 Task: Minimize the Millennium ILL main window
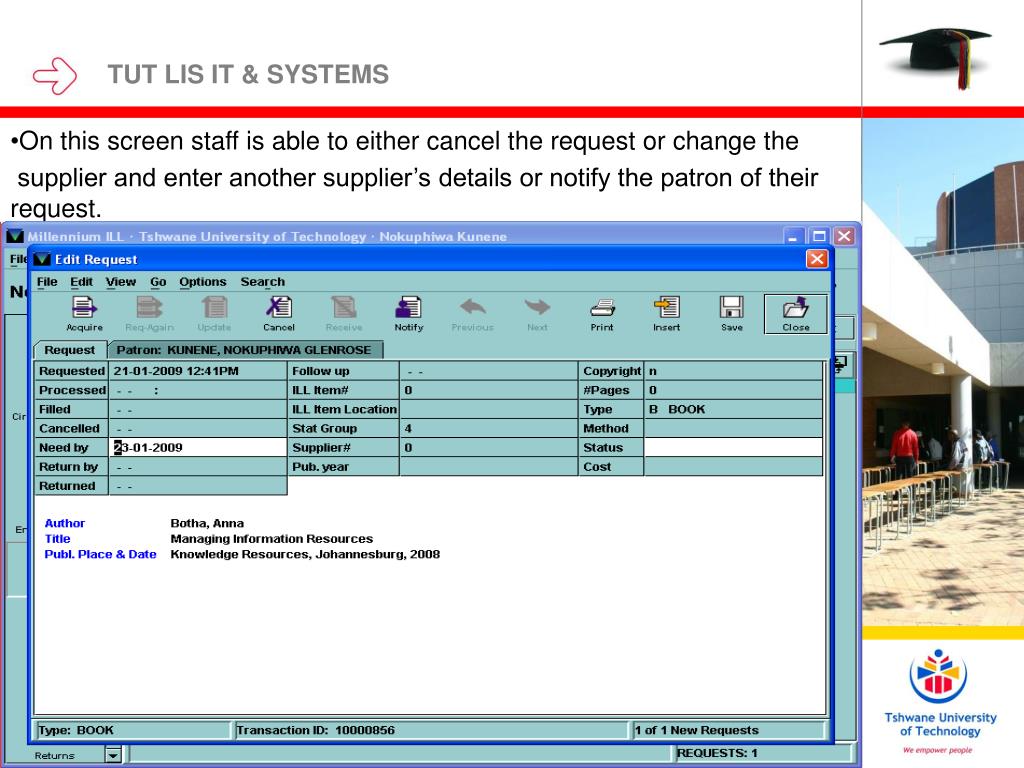pyautogui.click(x=793, y=236)
